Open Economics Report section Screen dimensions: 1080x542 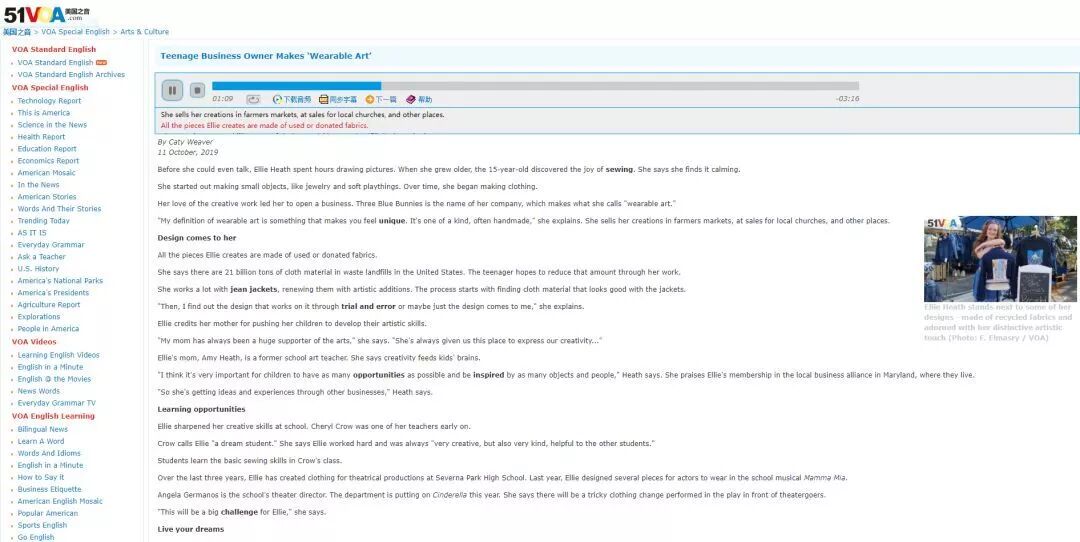[48, 161]
